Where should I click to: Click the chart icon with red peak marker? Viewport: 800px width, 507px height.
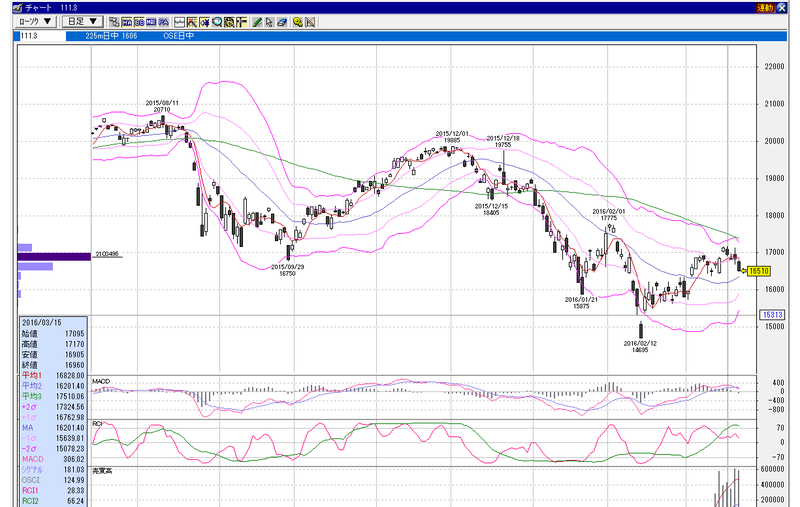pyautogui.click(x=192, y=22)
